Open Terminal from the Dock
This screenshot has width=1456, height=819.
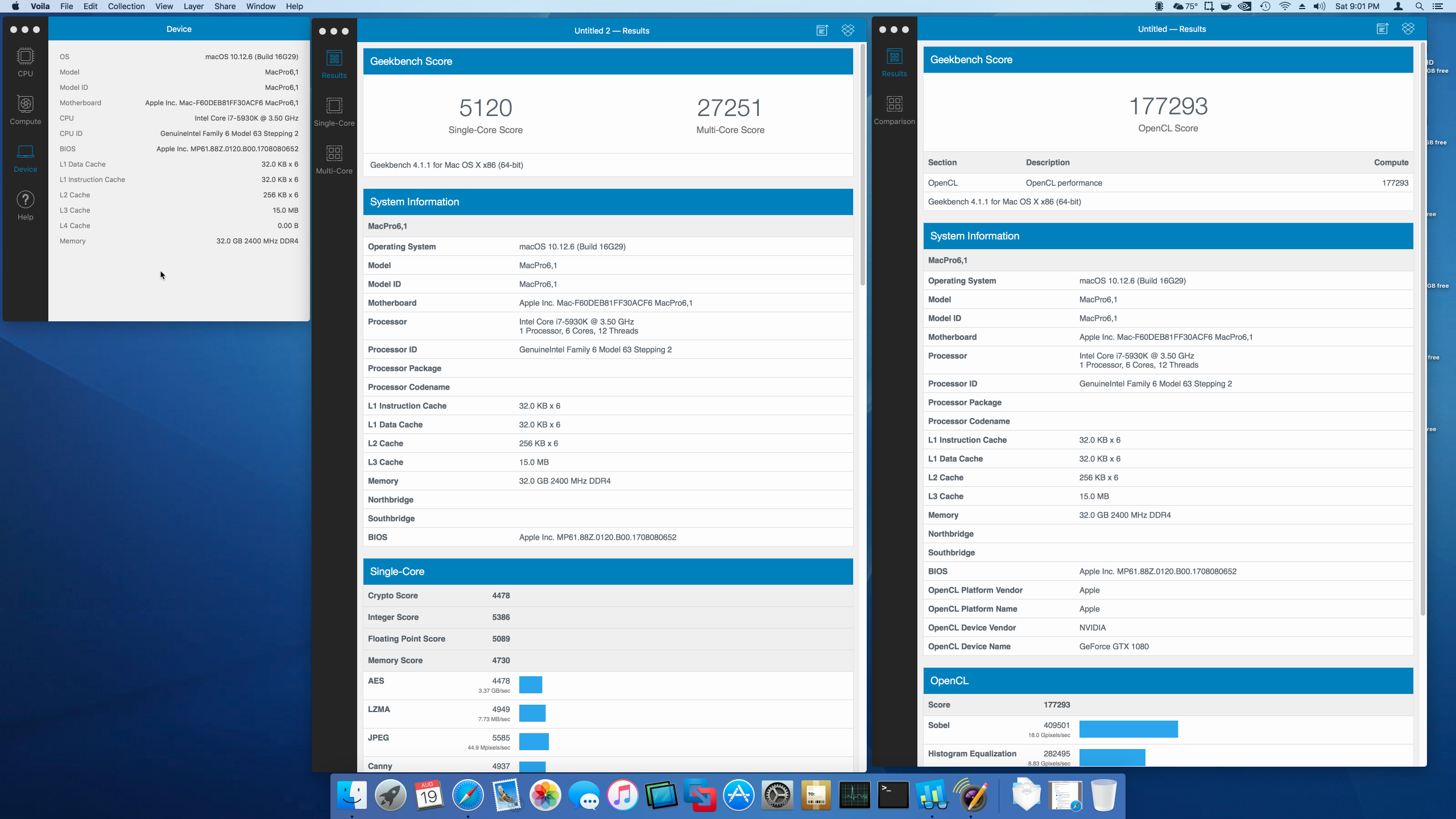[x=894, y=795]
